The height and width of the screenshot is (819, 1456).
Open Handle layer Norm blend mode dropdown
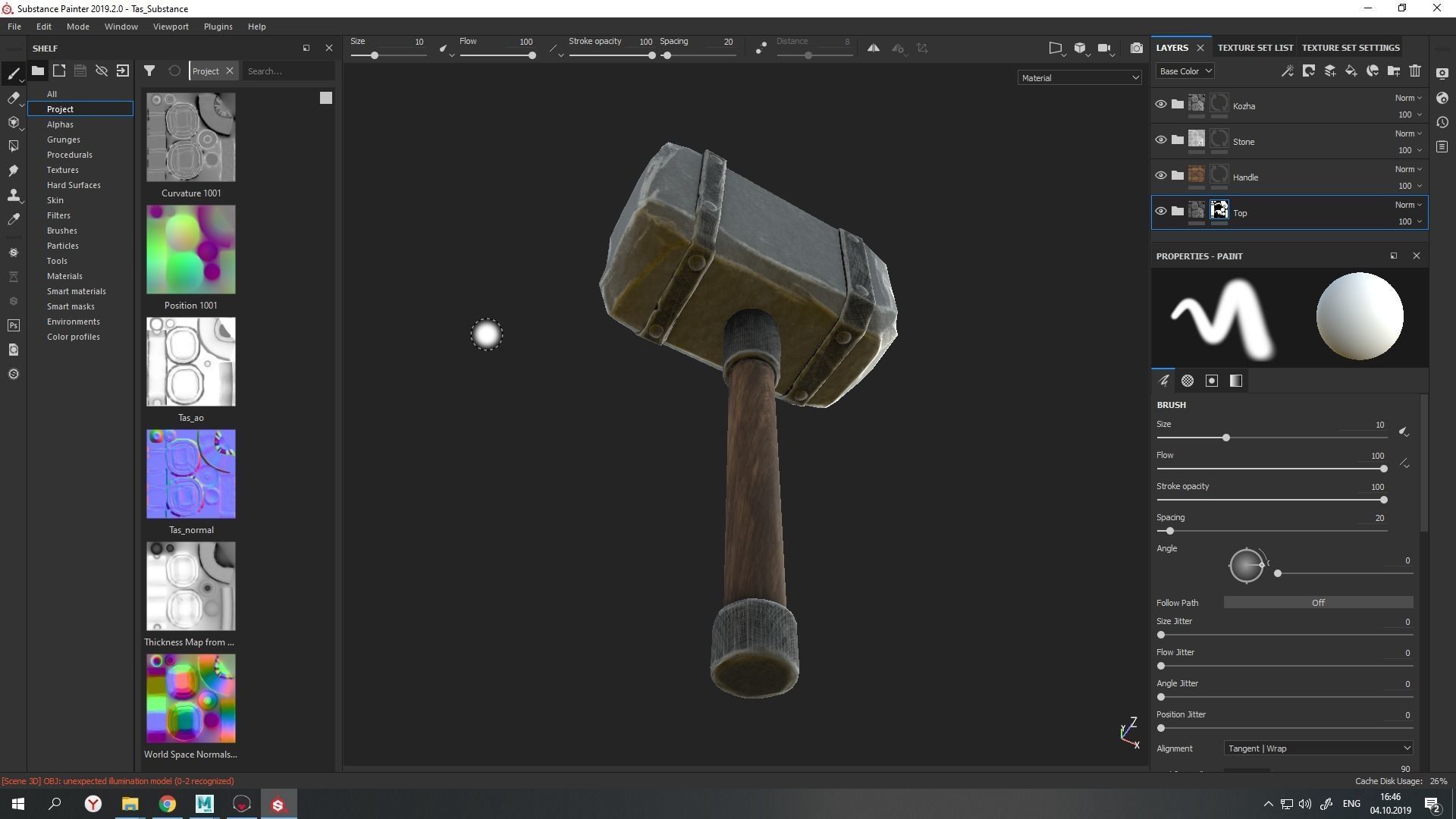(x=1408, y=169)
